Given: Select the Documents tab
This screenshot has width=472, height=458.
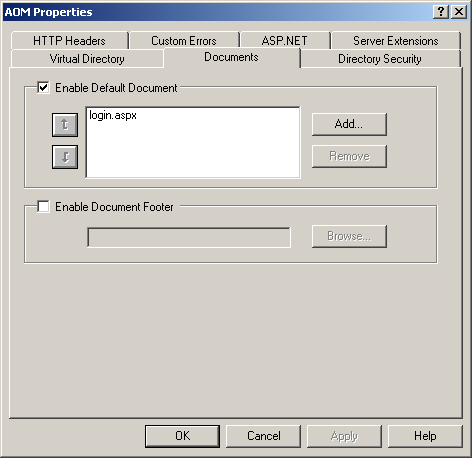Looking at the screenshot, I should (232, 57).
